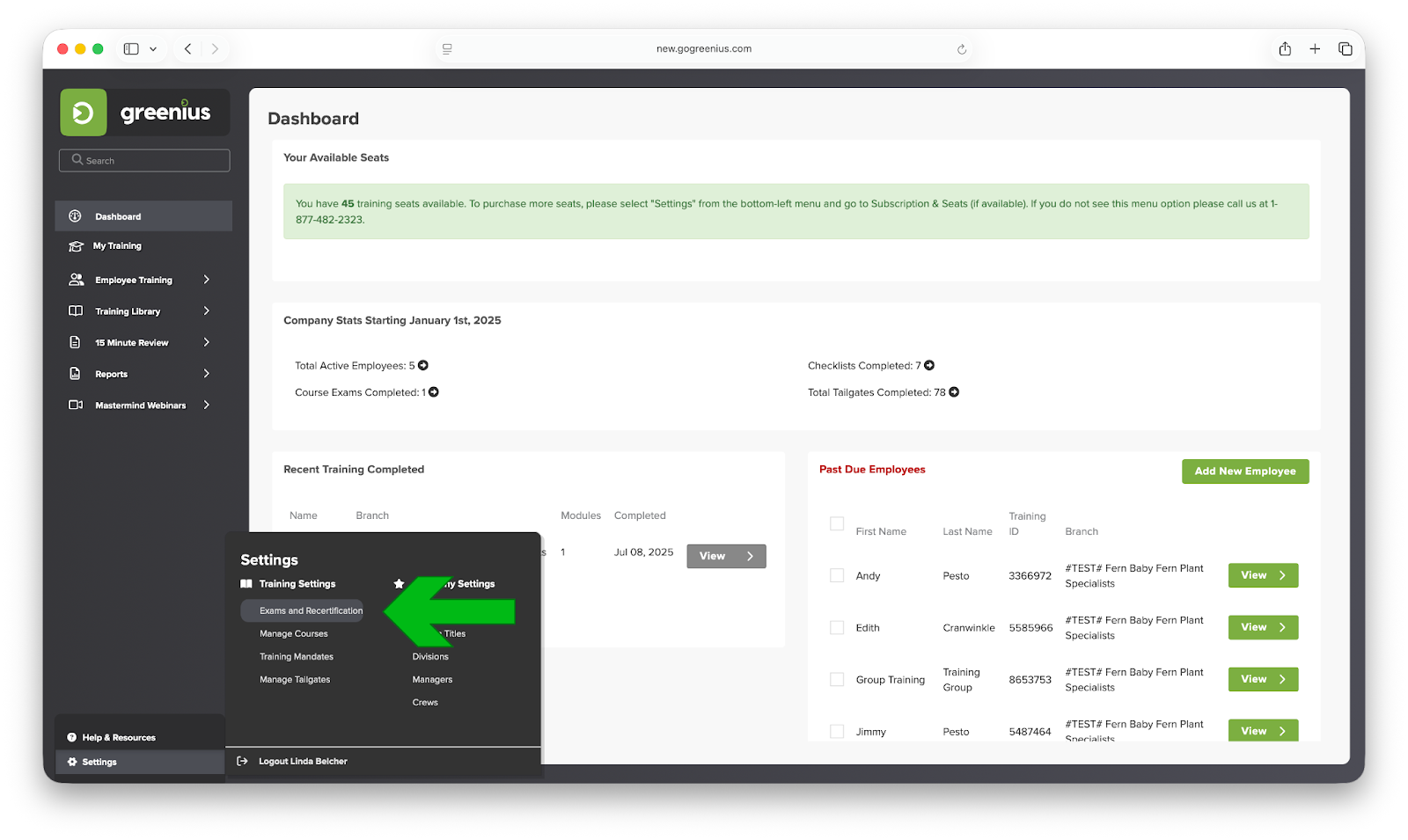Click arrow icon next to Total Tailgates Completed
Screen dimensions: 1408x840
pos(954,392)
